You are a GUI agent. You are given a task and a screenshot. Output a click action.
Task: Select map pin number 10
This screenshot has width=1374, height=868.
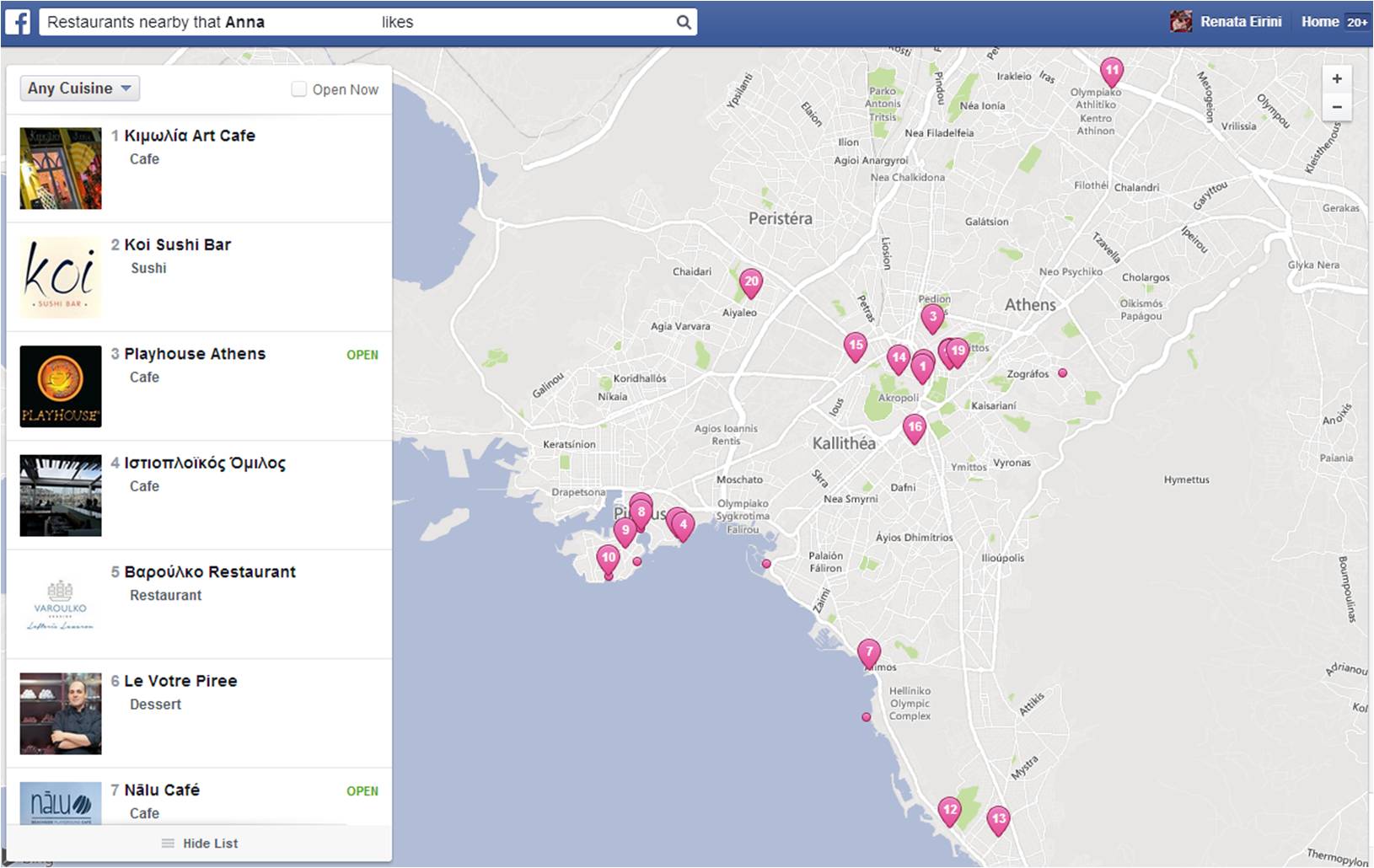(608, 558)
